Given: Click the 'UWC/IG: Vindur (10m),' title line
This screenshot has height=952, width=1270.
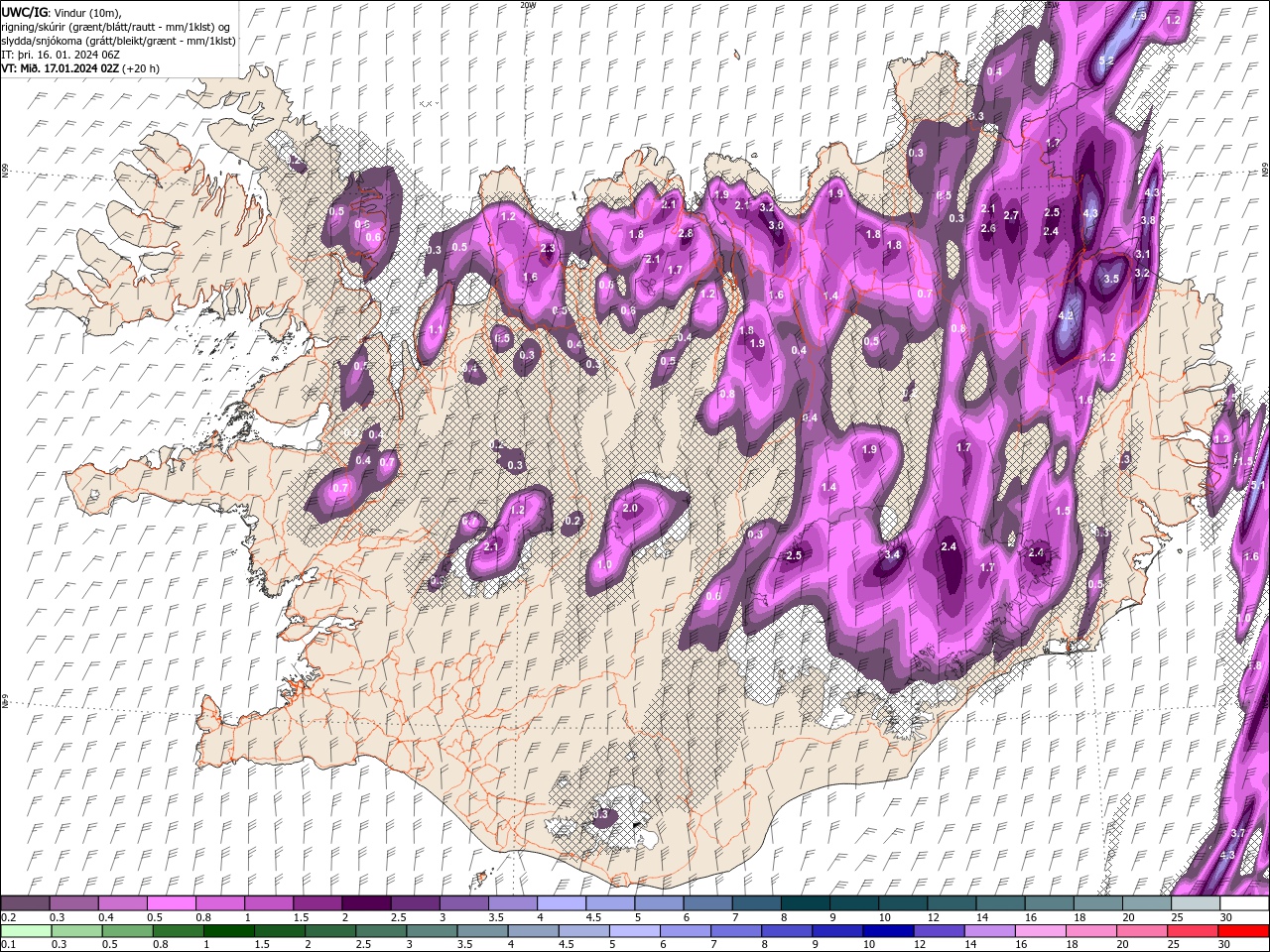Looking at the screenshot, I should coord(61,12).
